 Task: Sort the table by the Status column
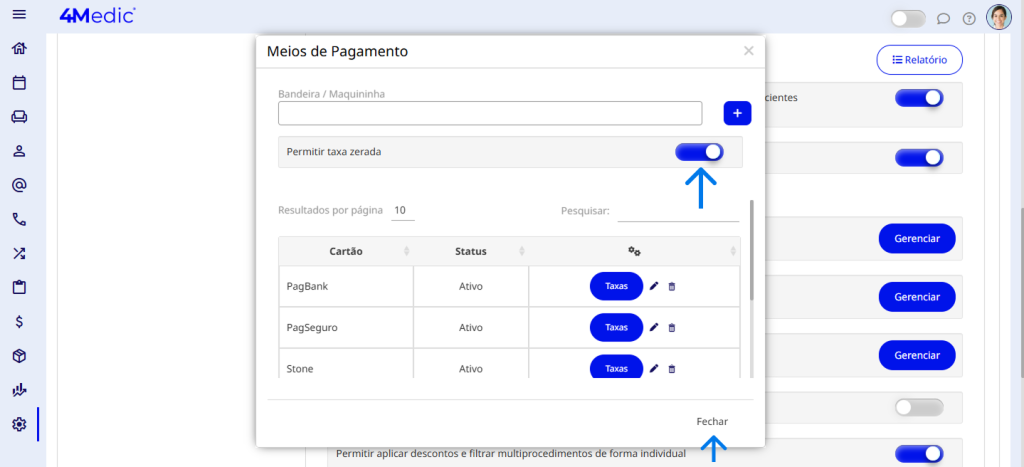click(470, 250)
